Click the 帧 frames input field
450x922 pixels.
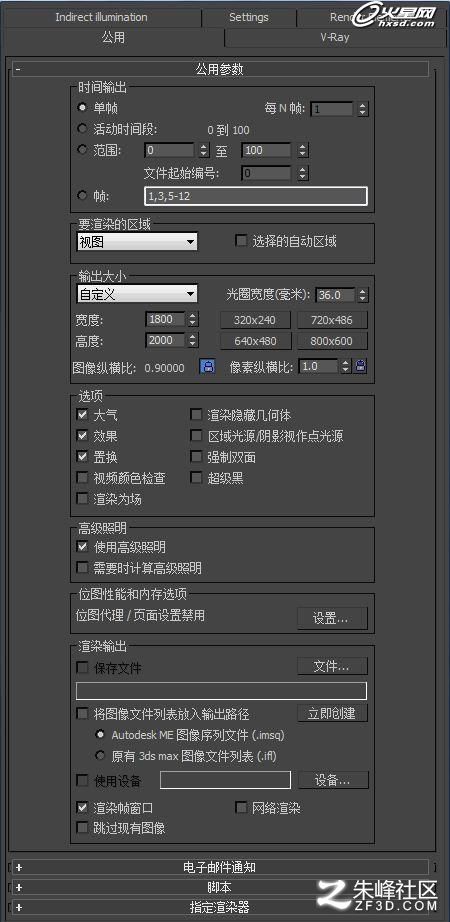tap(256, 196)
